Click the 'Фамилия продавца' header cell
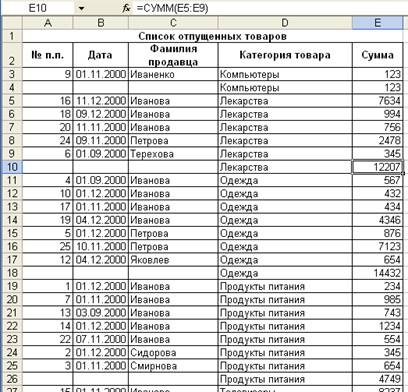Viewport: 408px width, 392px height. point(173,55)
